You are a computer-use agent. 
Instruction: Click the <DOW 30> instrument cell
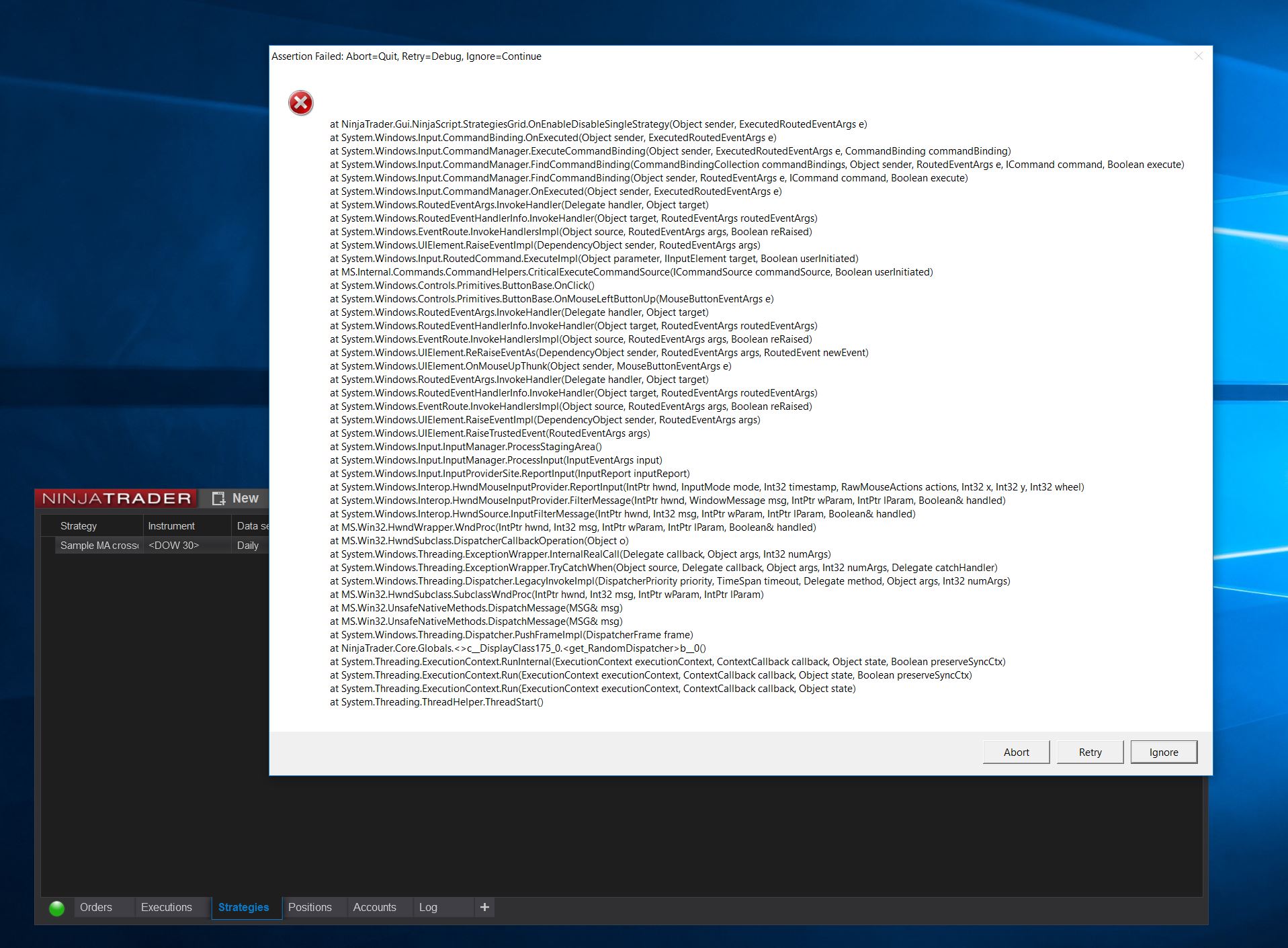187,546
